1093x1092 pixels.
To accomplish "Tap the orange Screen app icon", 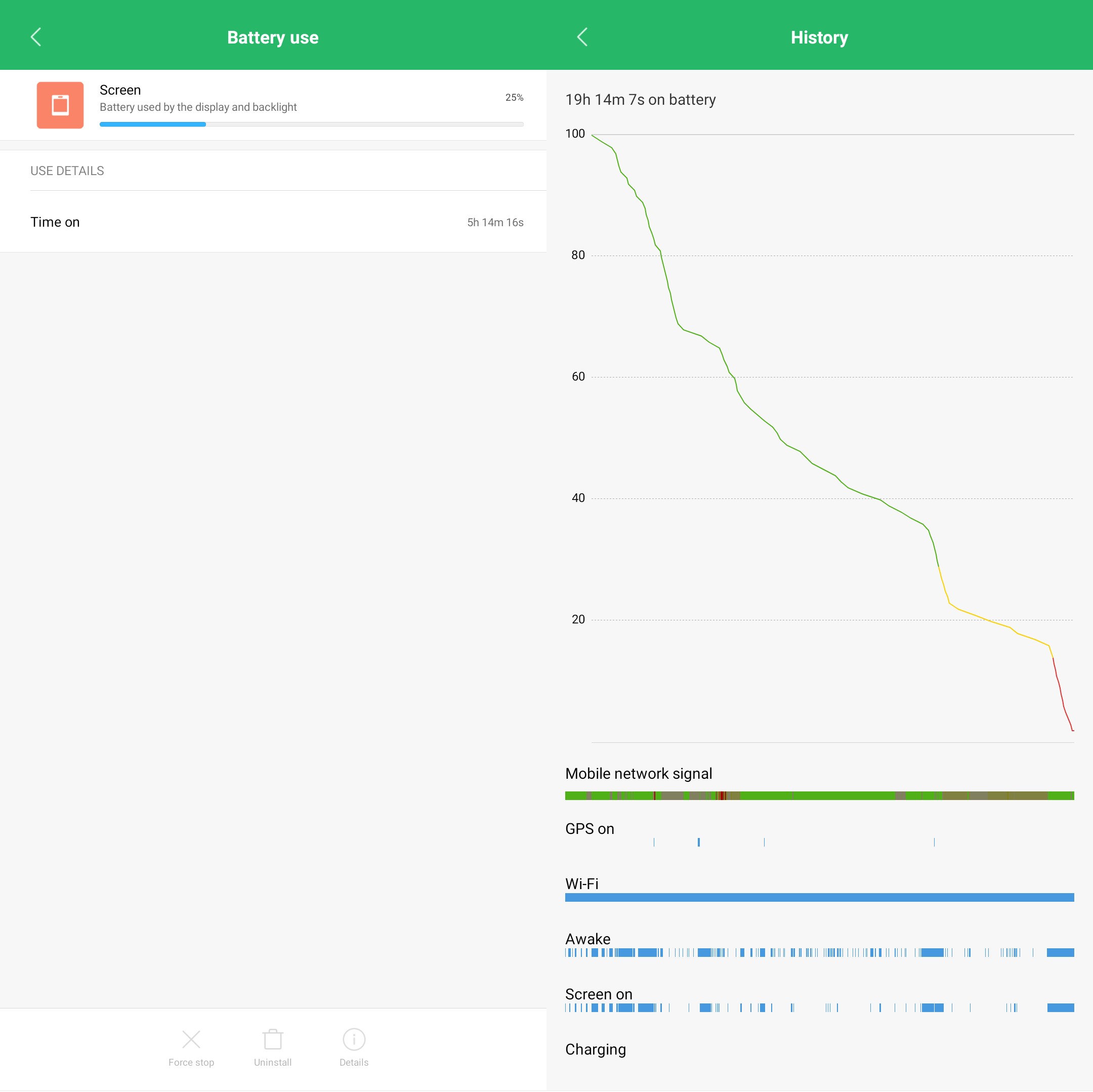I will click(60, 105).
